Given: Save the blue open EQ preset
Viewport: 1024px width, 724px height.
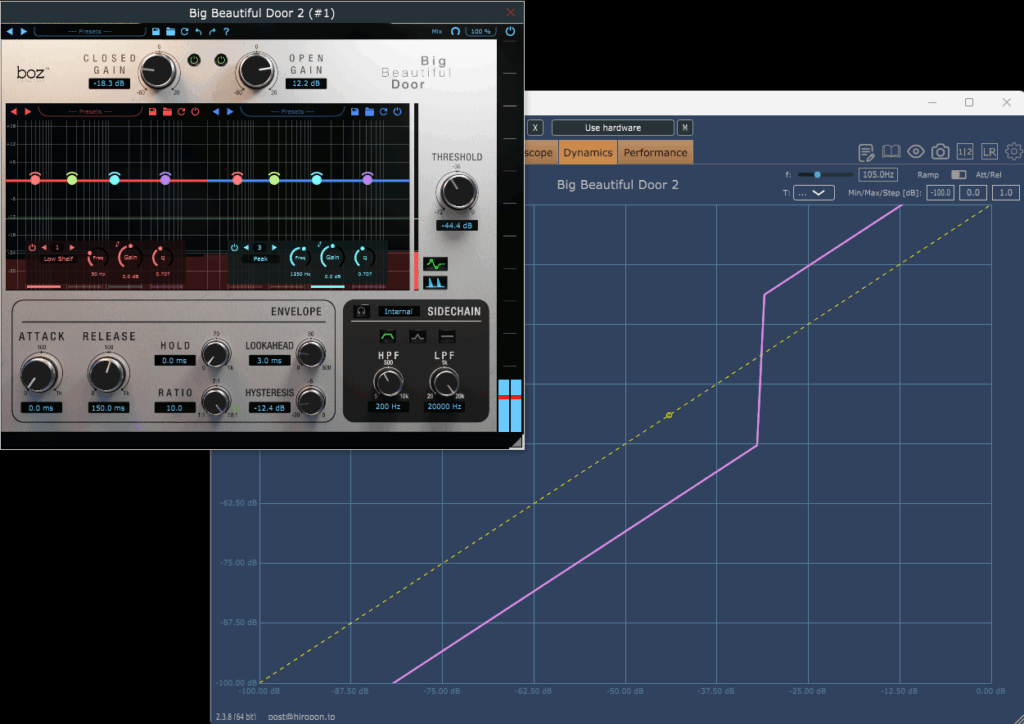Looking at the screenshot, I should click(355, 112).
